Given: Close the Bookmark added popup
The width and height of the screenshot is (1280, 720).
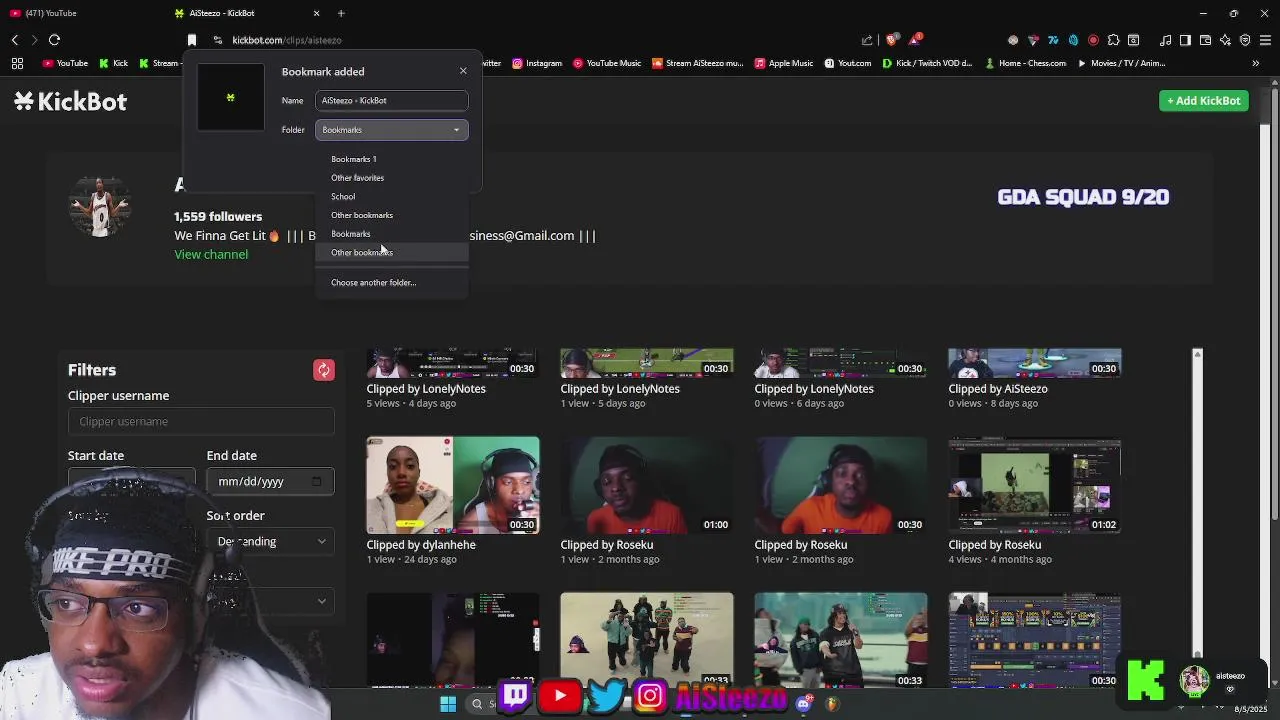Looking at the screenshot, I should click(x=463, y=71).
